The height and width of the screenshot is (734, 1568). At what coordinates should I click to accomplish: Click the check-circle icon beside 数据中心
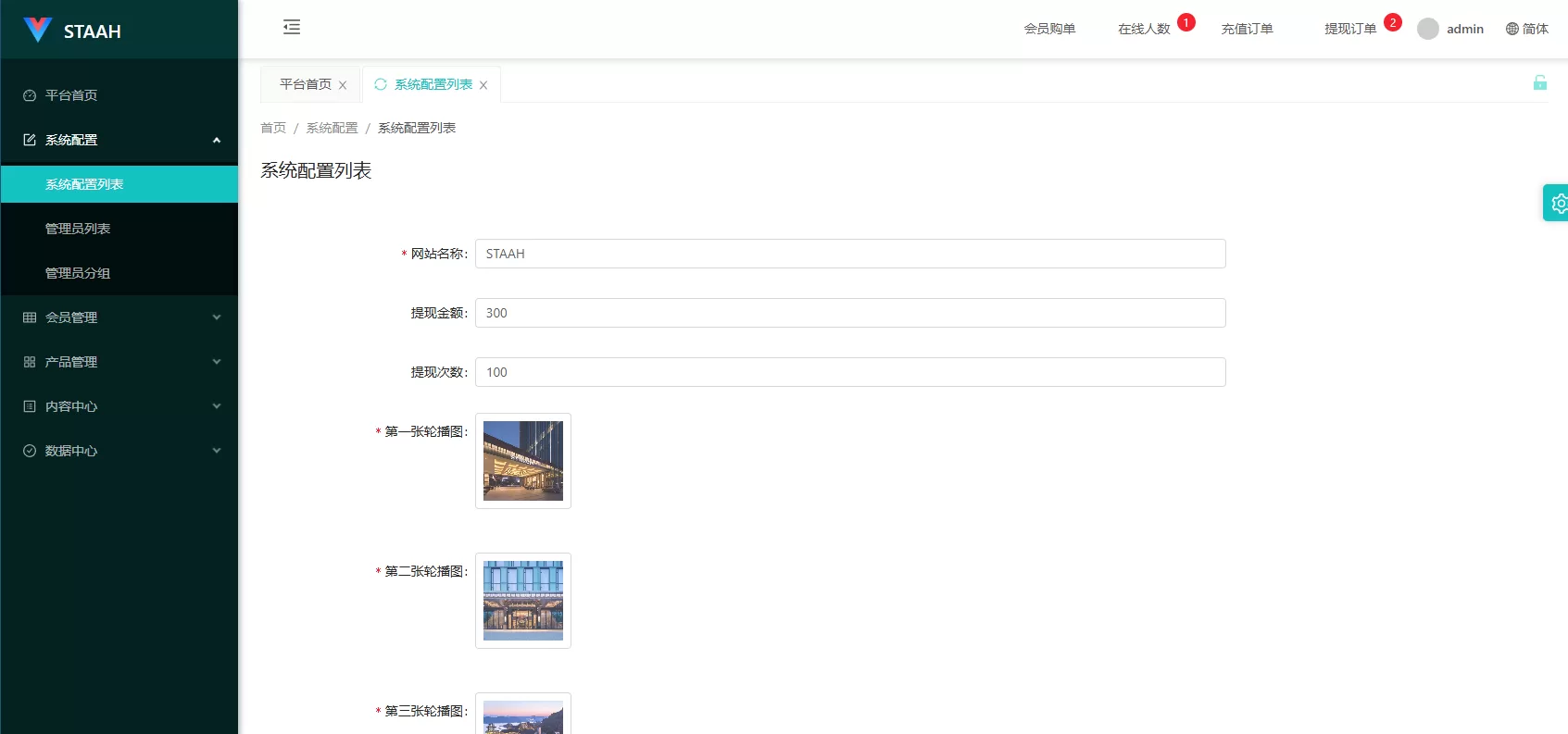point(30,451)
